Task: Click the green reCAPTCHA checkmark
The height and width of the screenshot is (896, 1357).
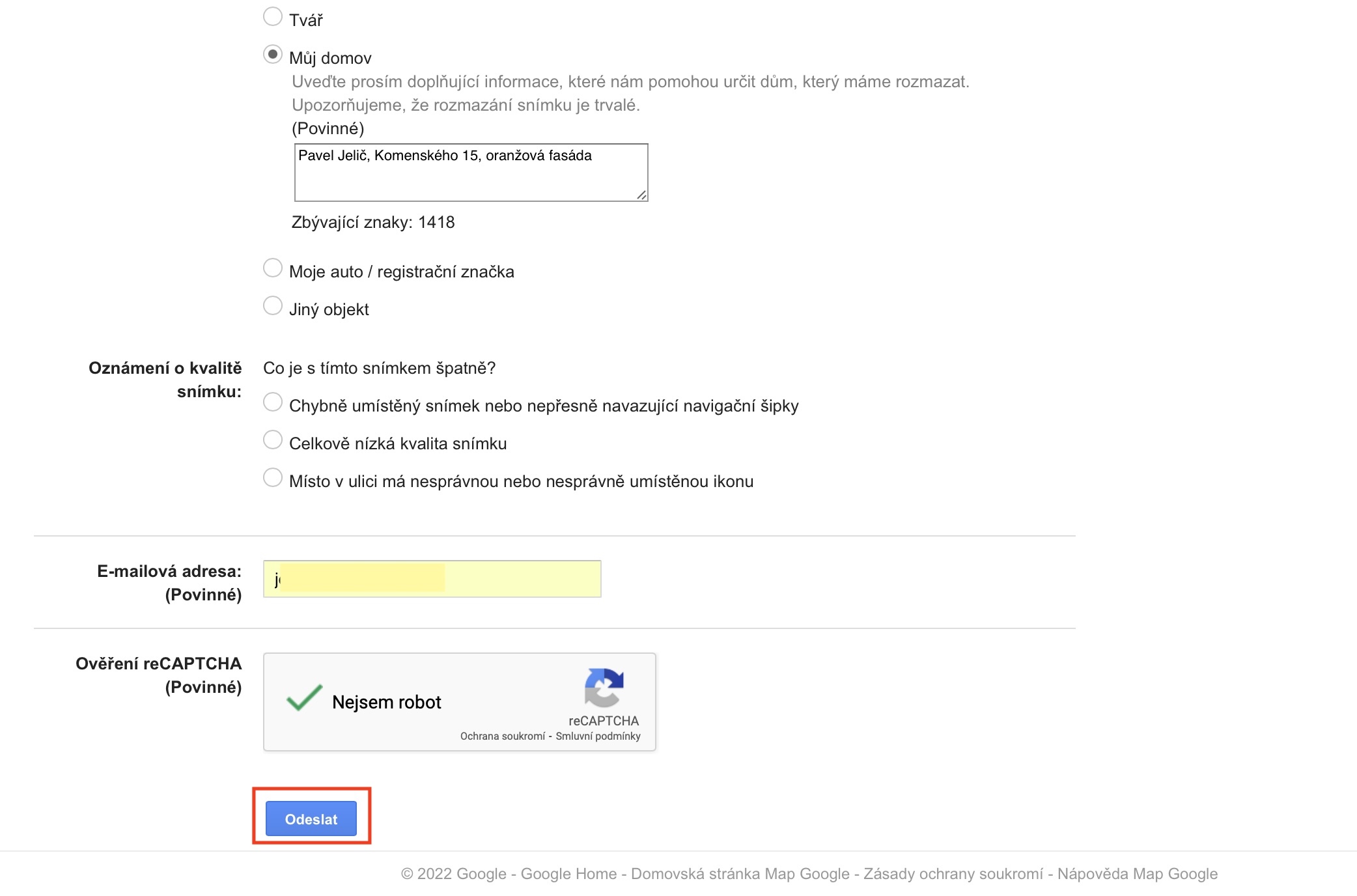Action: point(304,698)
